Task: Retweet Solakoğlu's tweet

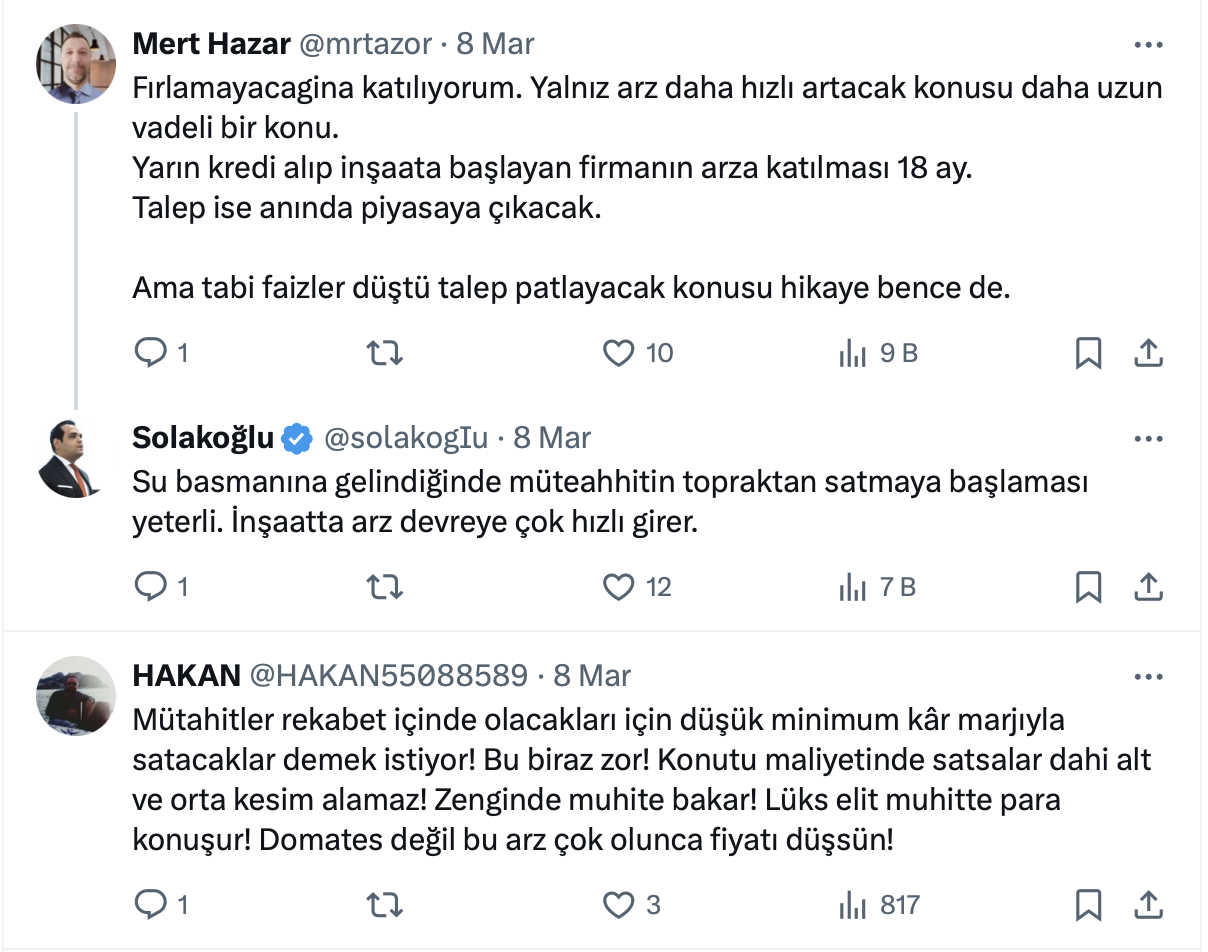Action: (x=385, y=587)
